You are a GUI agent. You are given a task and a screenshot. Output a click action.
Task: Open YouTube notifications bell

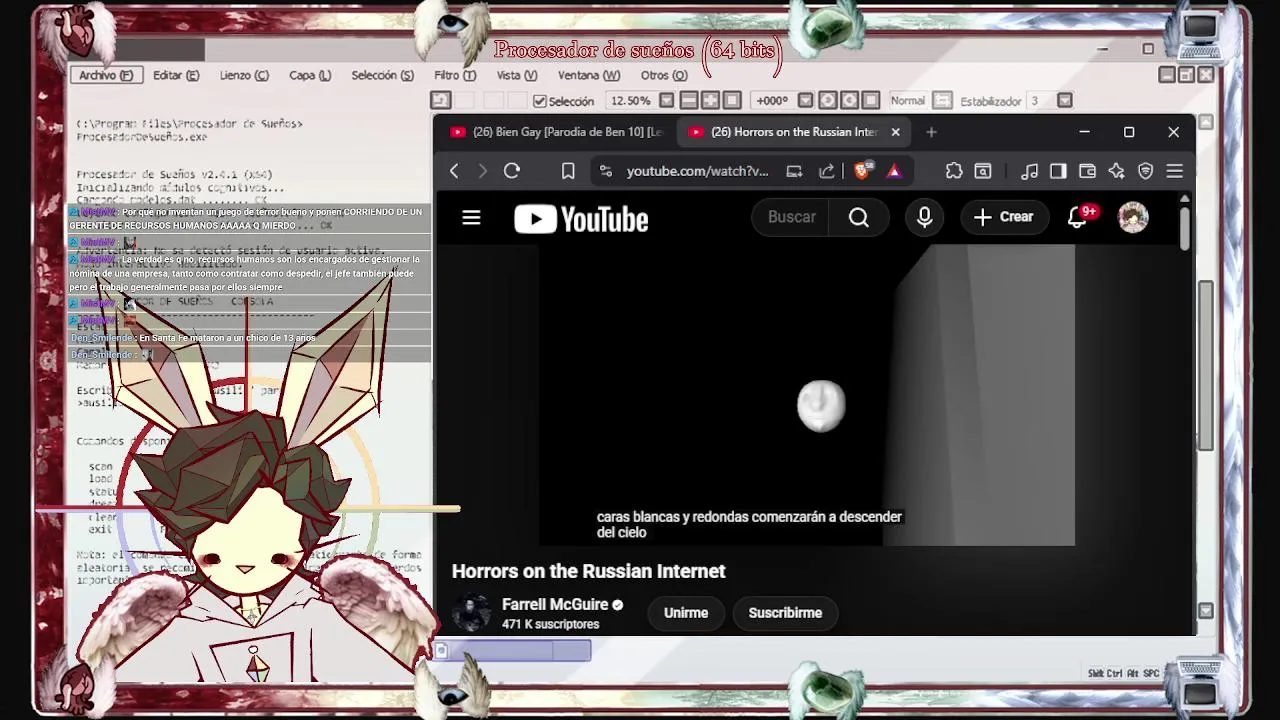(x=1078, y=217)
